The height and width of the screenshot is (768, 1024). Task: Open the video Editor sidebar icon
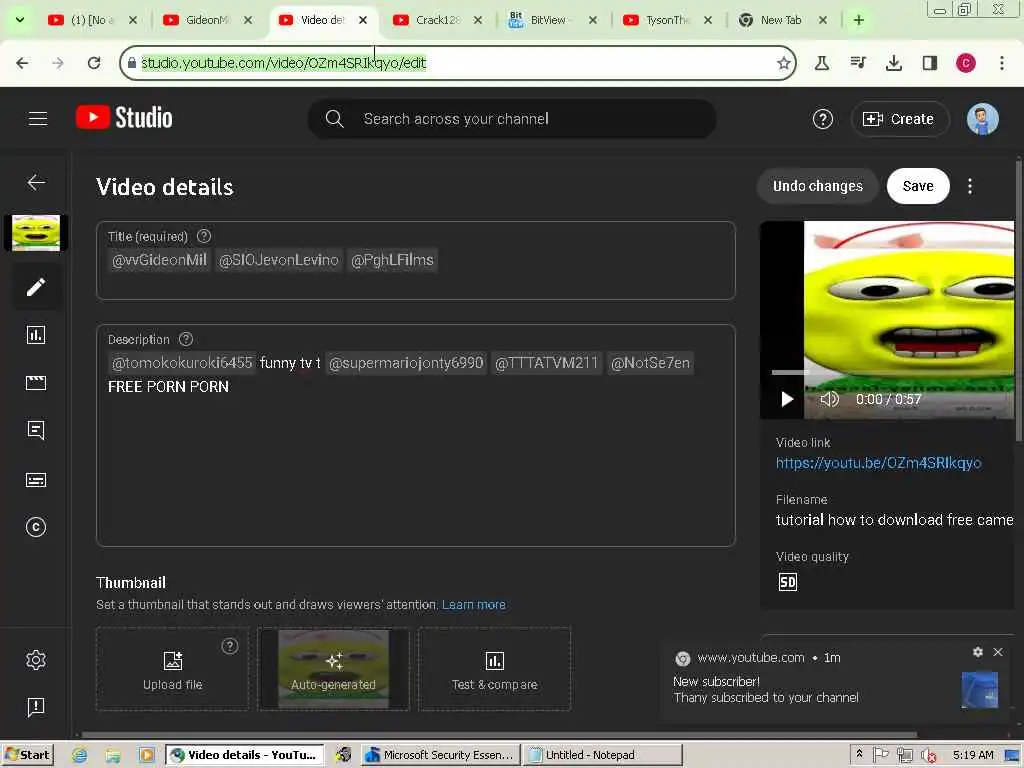36,383
